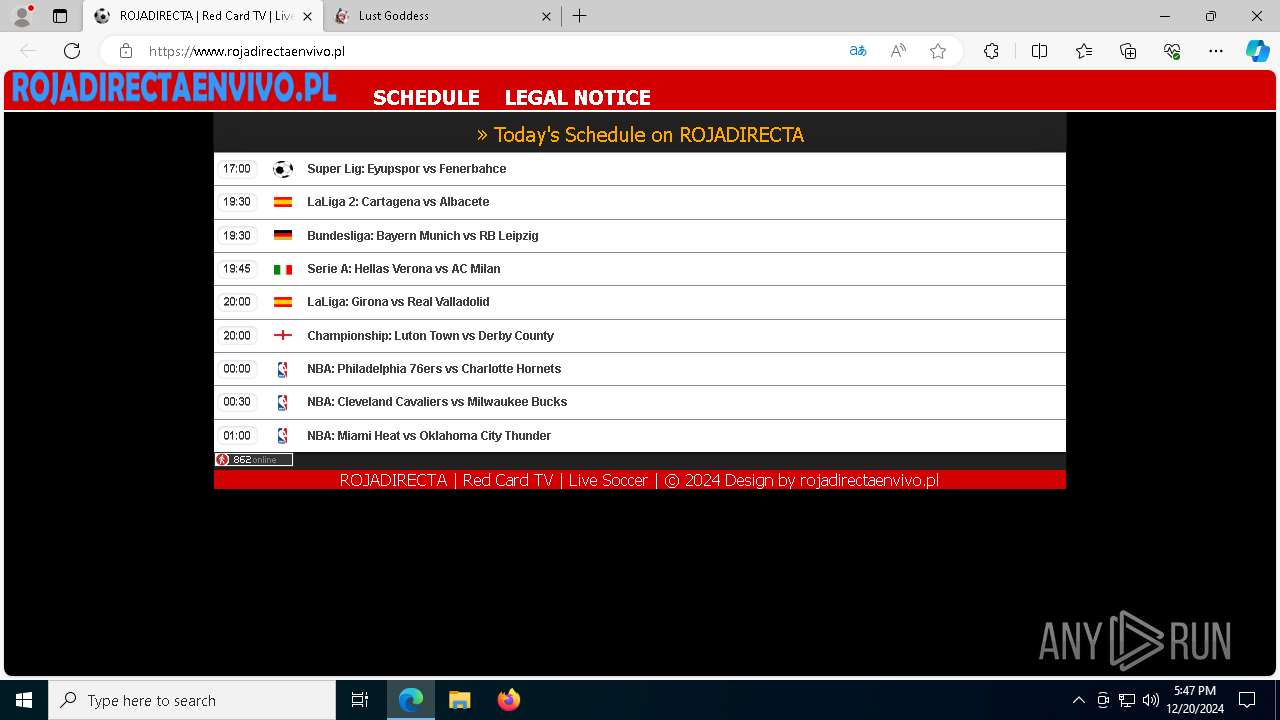Close the Lust Goddess tab
This screenshot has height=720, width=1280.
click(546, 16)
